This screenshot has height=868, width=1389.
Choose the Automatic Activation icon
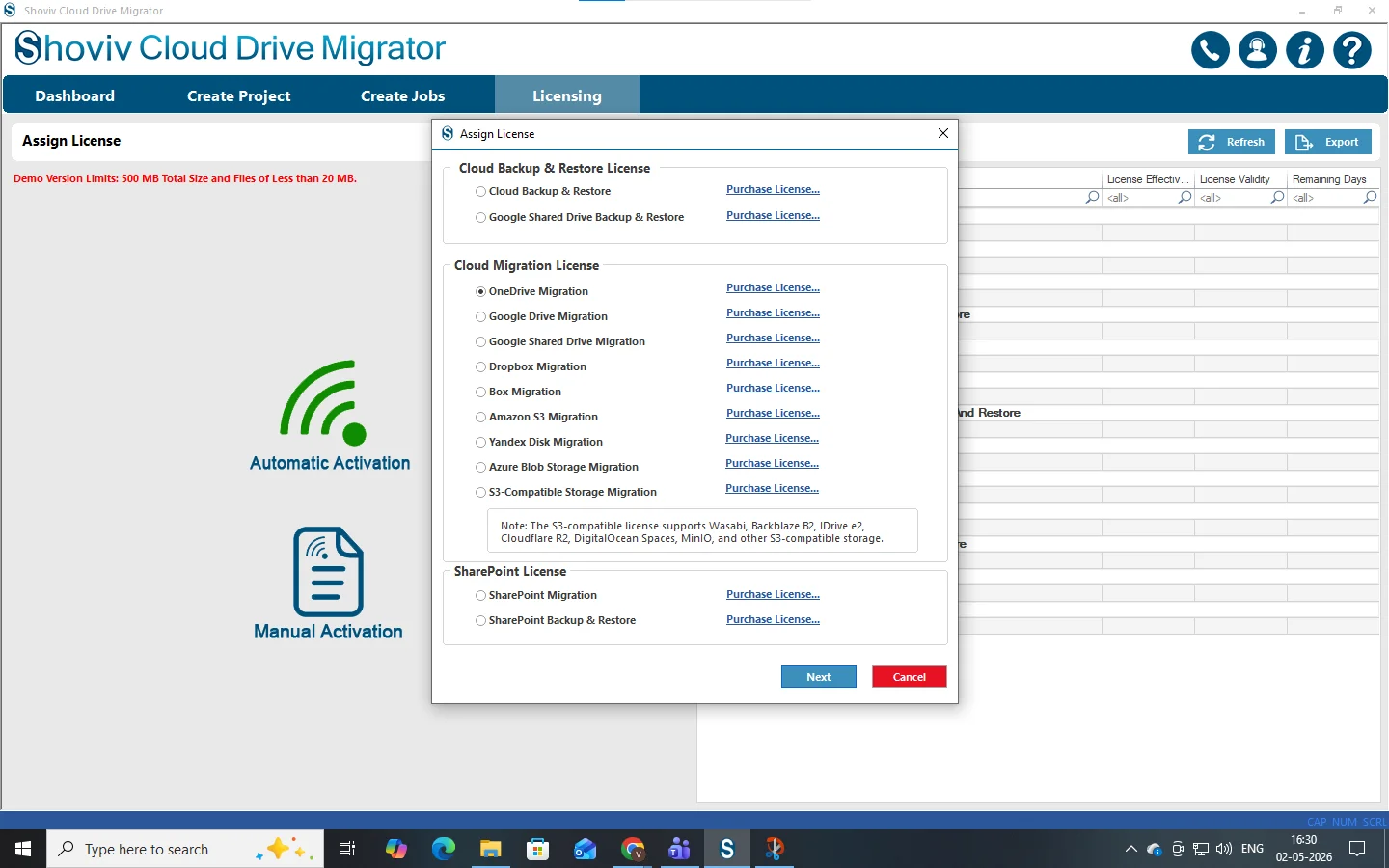coord(323,402)
